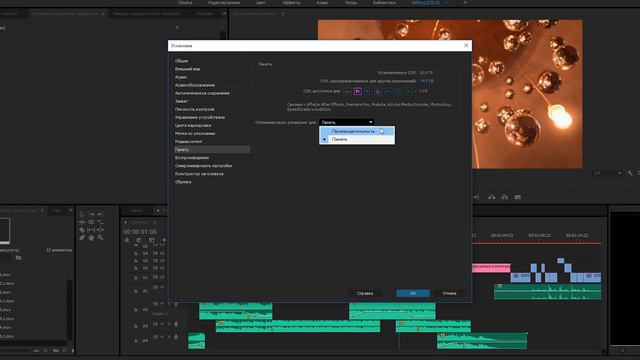Open the Общие preferences category

[181, 61]
